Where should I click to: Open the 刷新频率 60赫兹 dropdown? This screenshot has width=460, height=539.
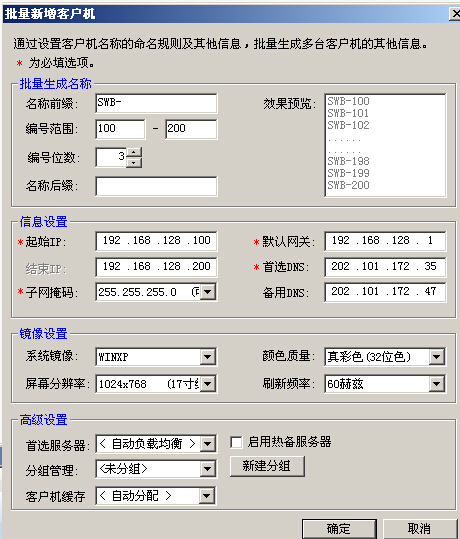pyautogui.click(x=437, y=384)
